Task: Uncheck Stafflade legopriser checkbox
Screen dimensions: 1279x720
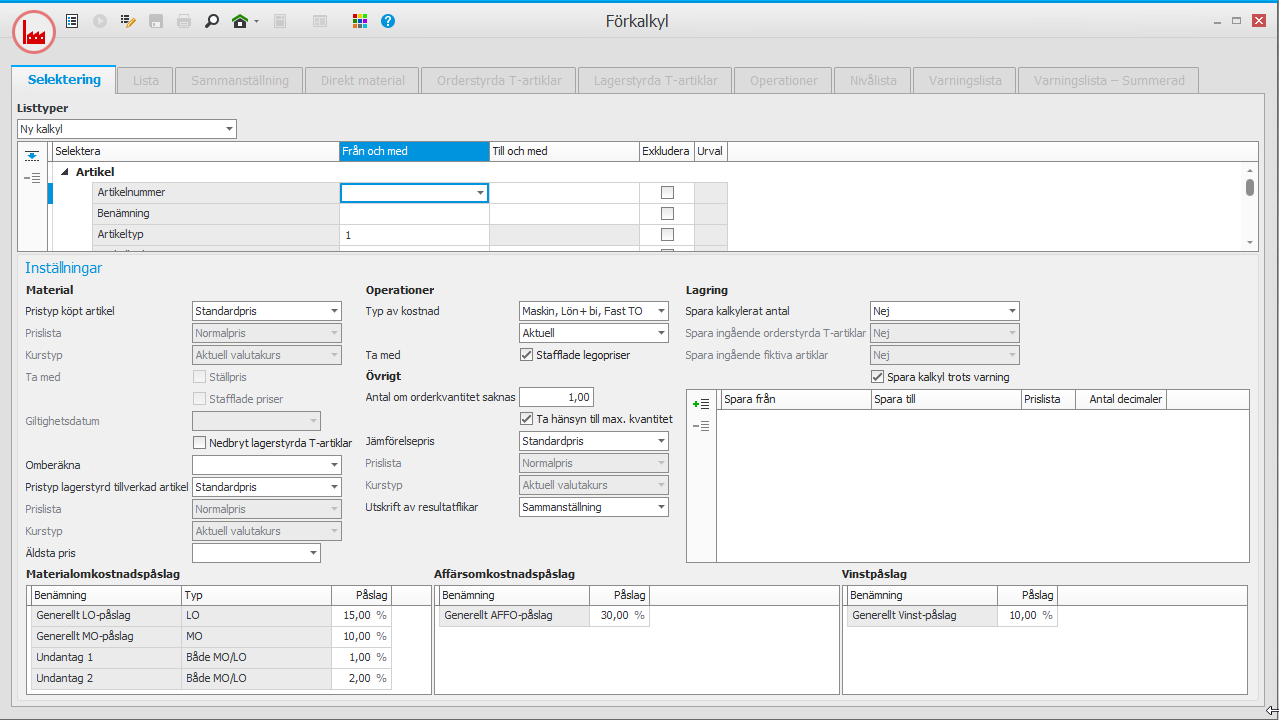Action: 527,355
